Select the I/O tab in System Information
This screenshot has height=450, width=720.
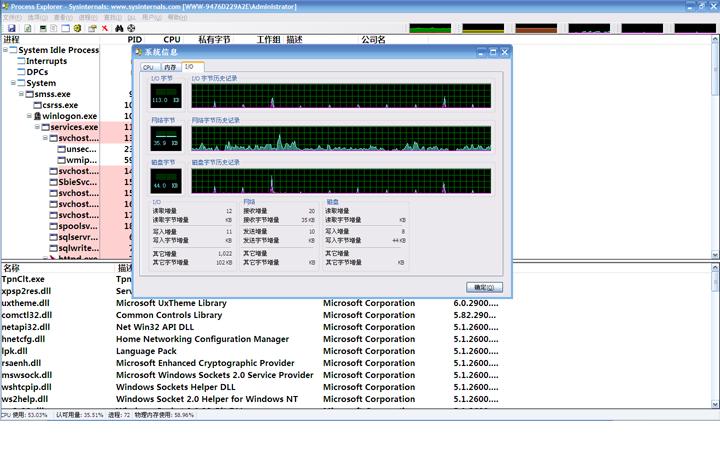coord(192,67)
